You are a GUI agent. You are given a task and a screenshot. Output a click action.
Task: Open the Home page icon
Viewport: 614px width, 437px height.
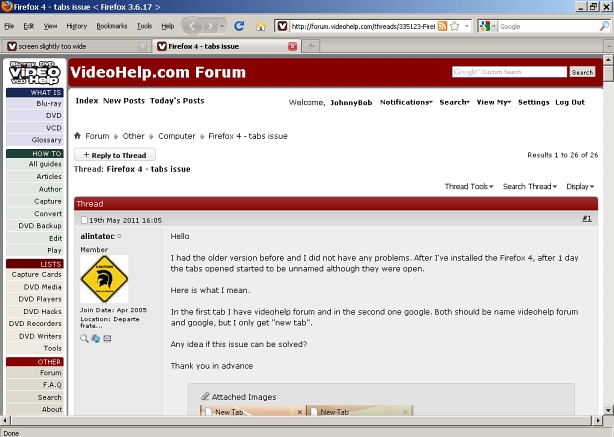[260, 26]
